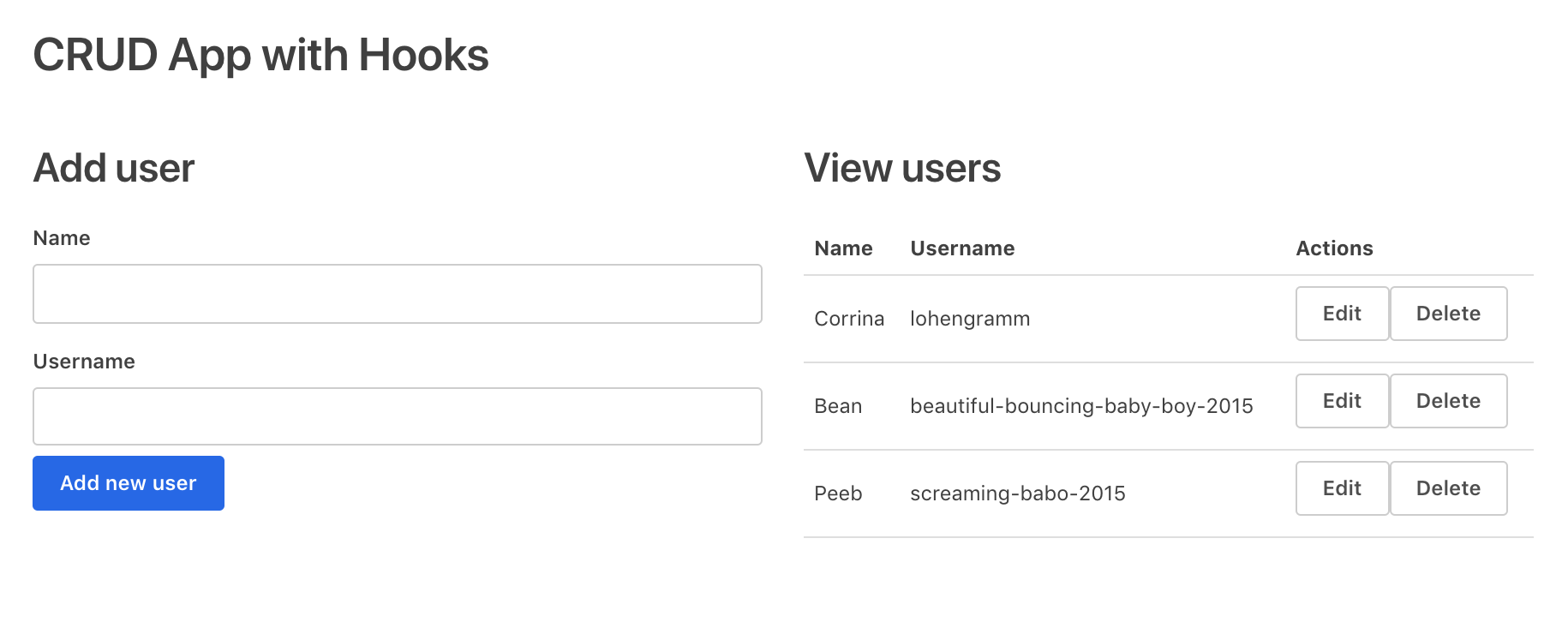
Task: Delete the Bean user entry
Action: pos(1447,401)
